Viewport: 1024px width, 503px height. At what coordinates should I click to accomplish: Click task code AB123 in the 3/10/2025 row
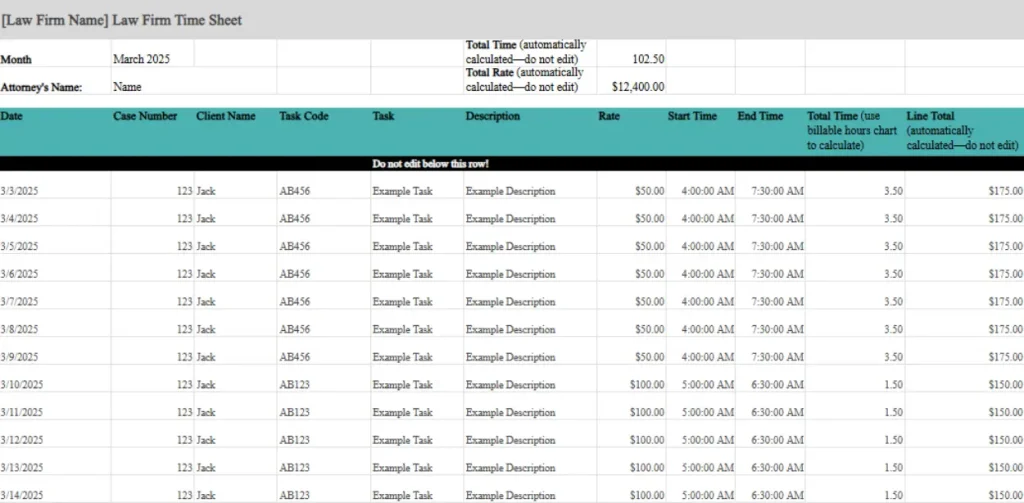(x=295, y=385)
